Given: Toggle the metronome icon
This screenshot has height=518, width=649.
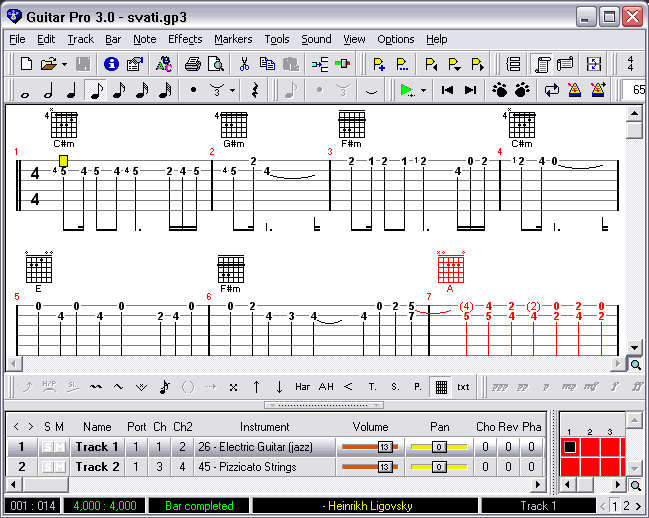Looking at the screenshot, I should pyautogui.click(x=574, y=90).
